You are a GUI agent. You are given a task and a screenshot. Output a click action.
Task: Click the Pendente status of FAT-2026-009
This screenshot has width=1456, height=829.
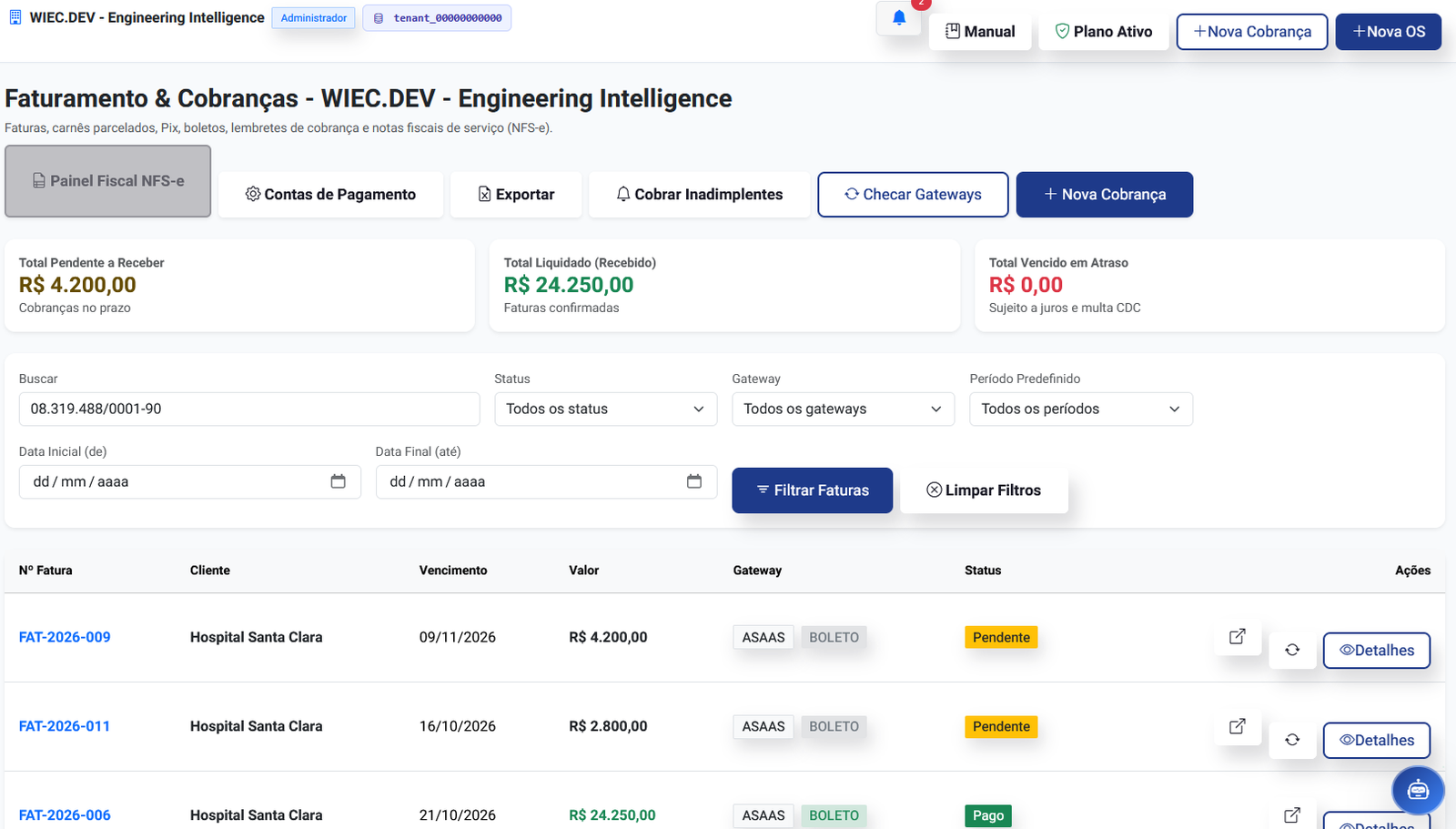click(x=1001, y=638)
